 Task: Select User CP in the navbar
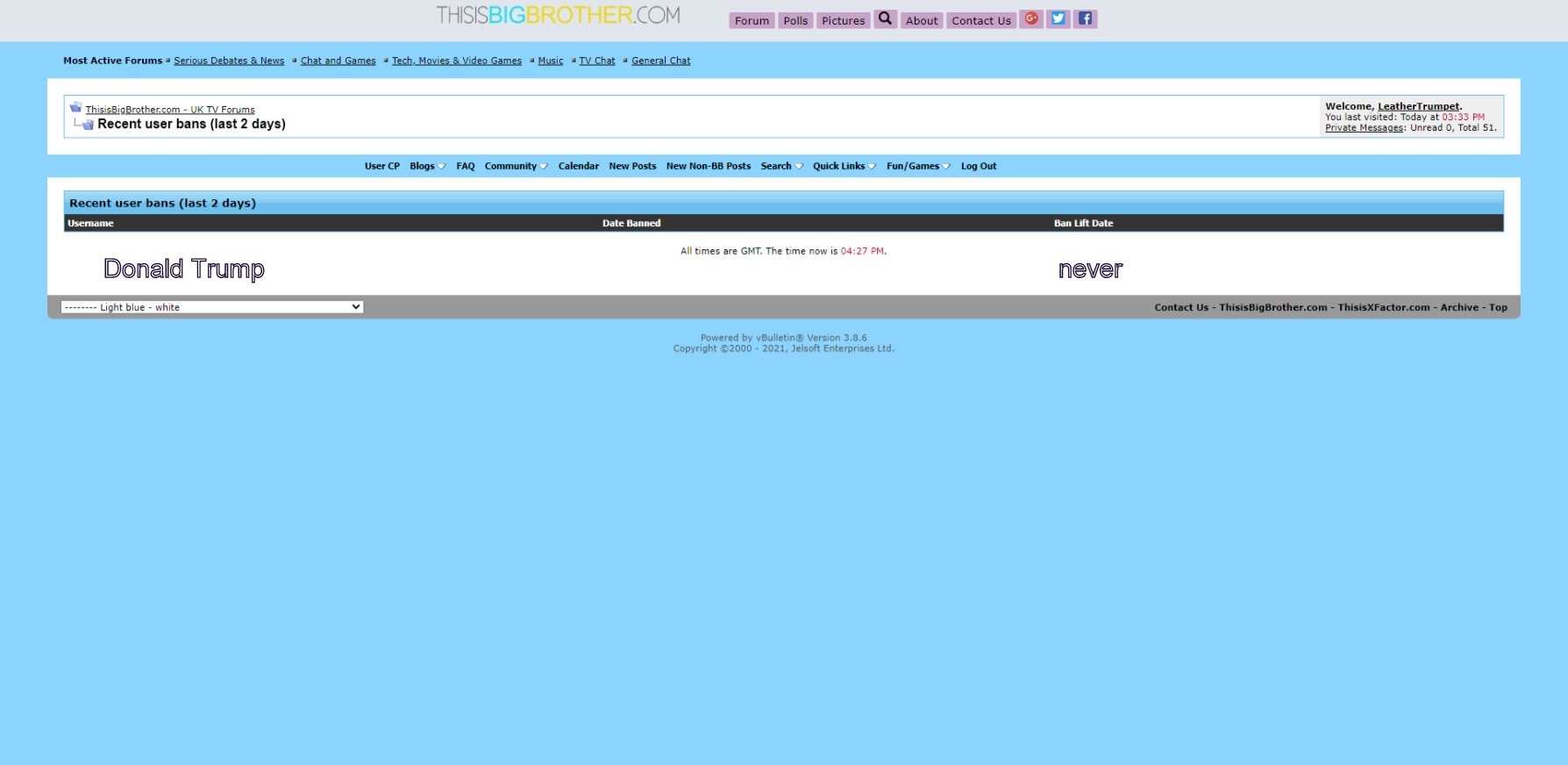381,166
